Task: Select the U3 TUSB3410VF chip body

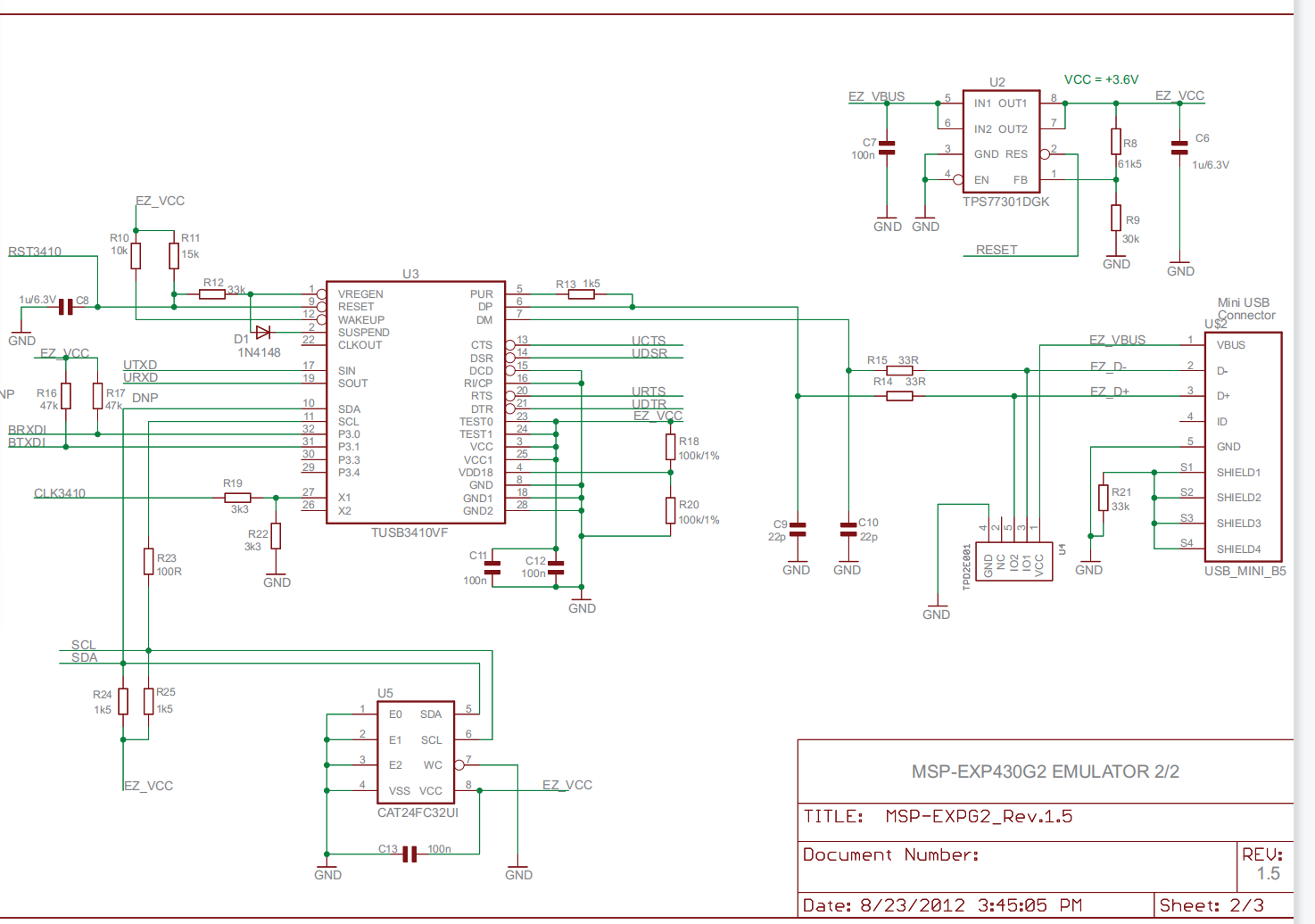Action: pyautogui.click(x=415, y=402)
